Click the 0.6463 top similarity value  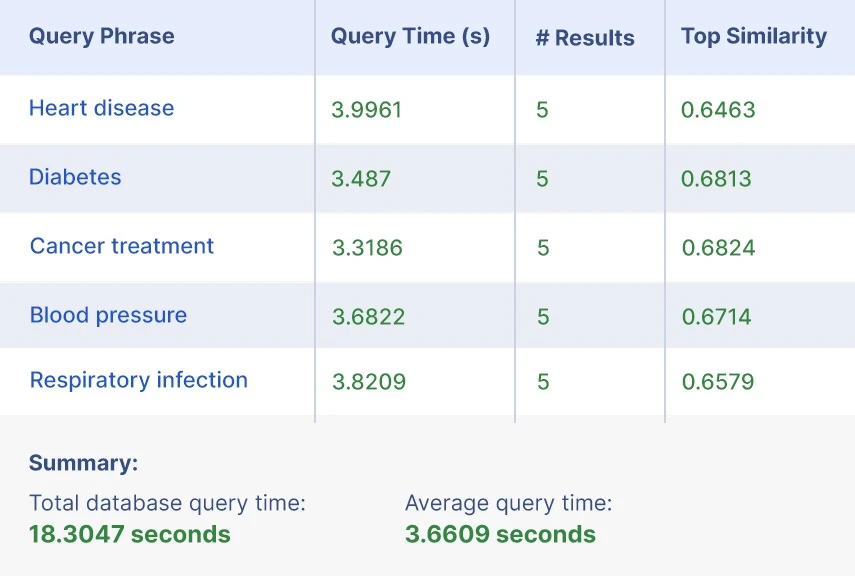tap(718, 109)
